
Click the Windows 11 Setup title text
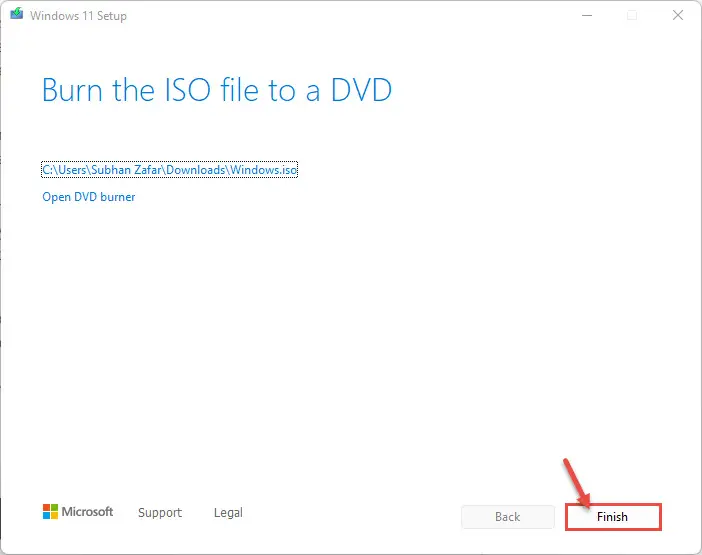tap(78, 16)
